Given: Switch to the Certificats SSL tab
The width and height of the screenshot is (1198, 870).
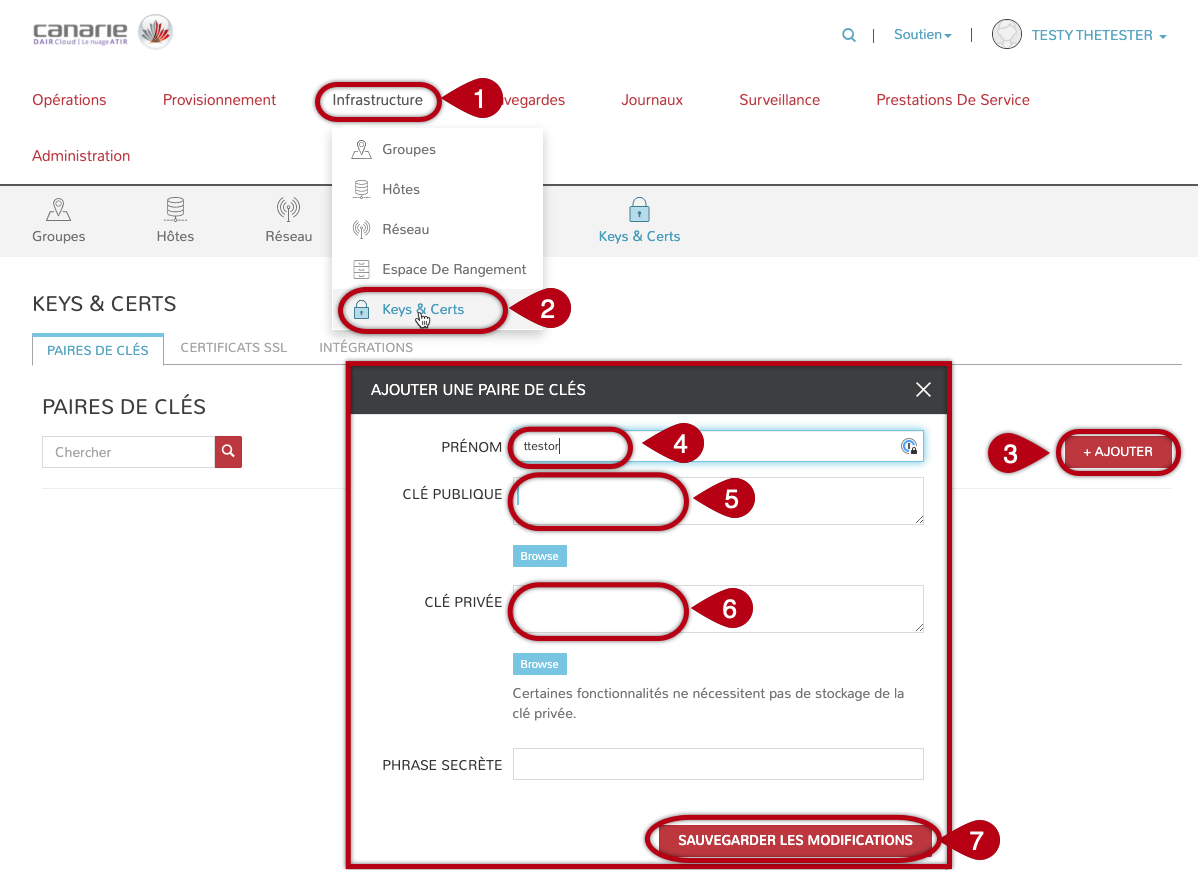Looking at the screenshot, I should pos(233,348).
